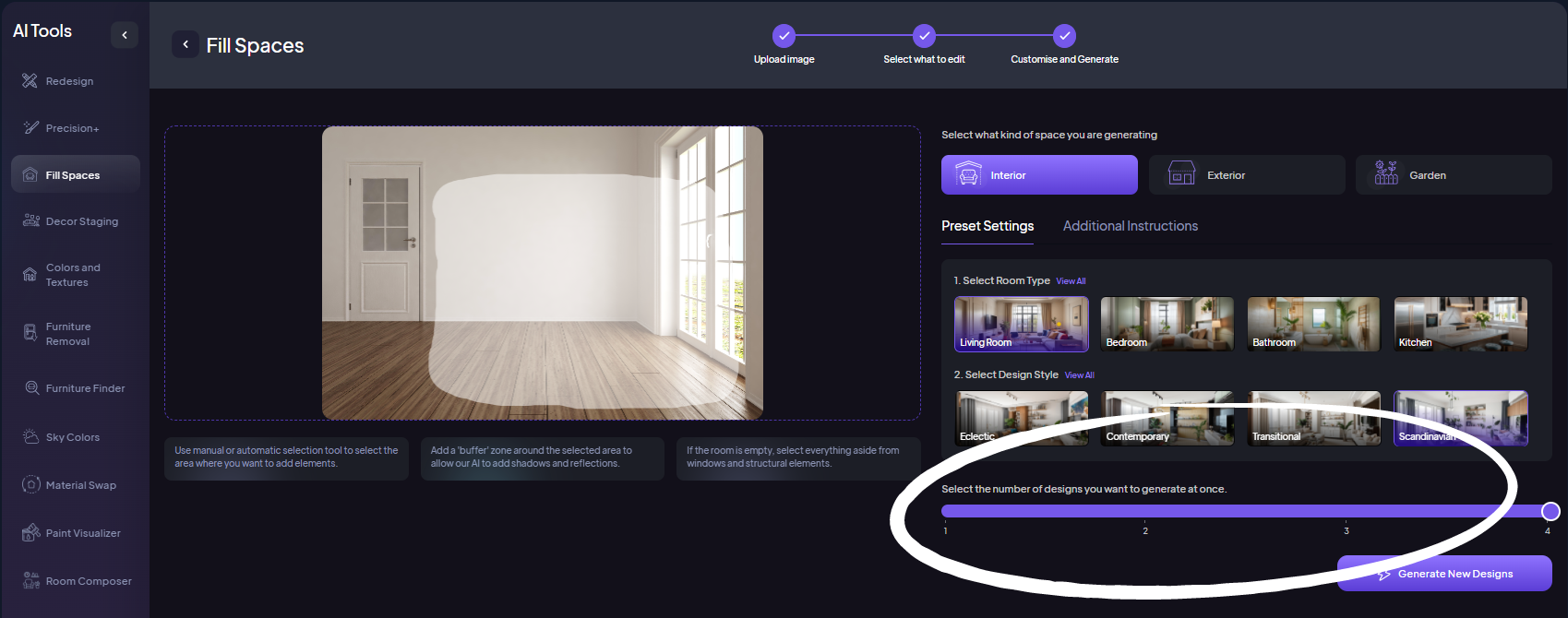Open the Preset Settings tab

[987, 226]
